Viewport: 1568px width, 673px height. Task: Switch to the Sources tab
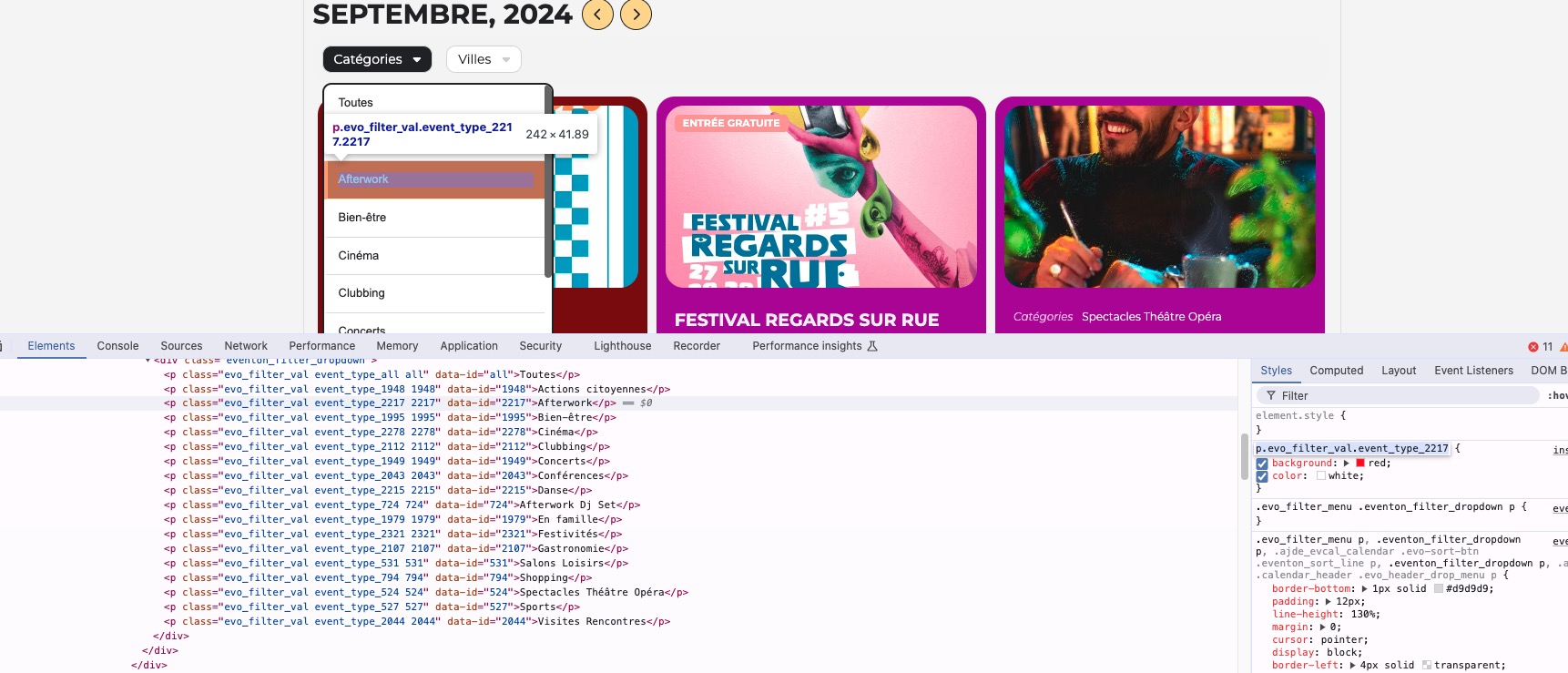pyautogui.click(x=181, y=346)
